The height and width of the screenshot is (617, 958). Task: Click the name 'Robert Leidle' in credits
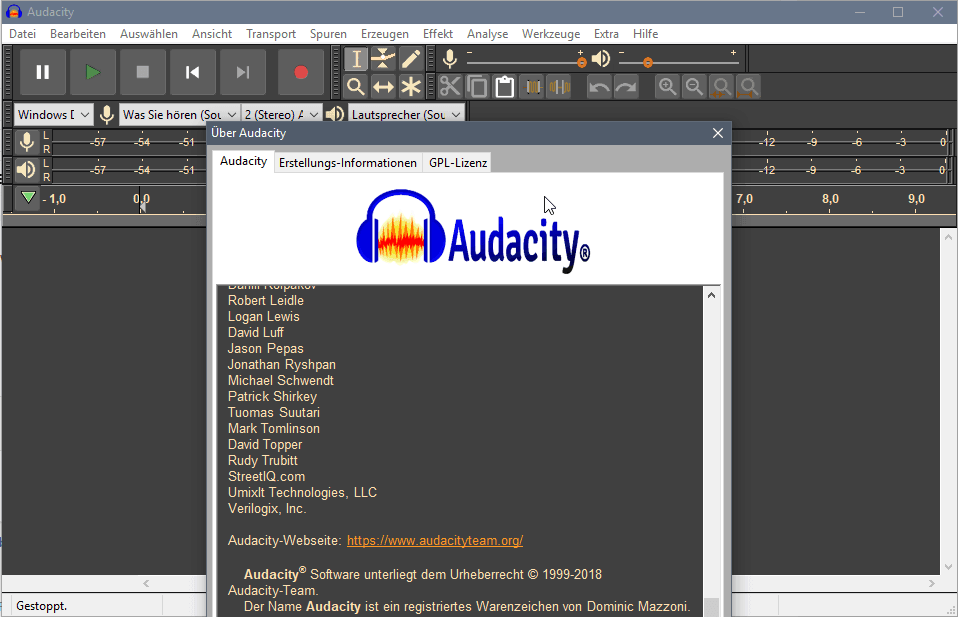coord(266,301)
